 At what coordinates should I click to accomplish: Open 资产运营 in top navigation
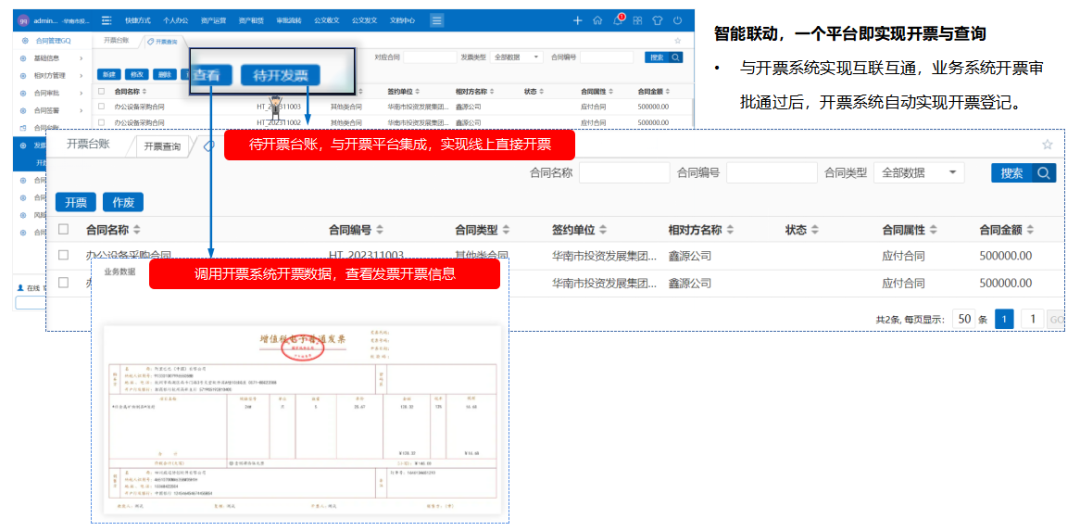(x=213, y=20)
